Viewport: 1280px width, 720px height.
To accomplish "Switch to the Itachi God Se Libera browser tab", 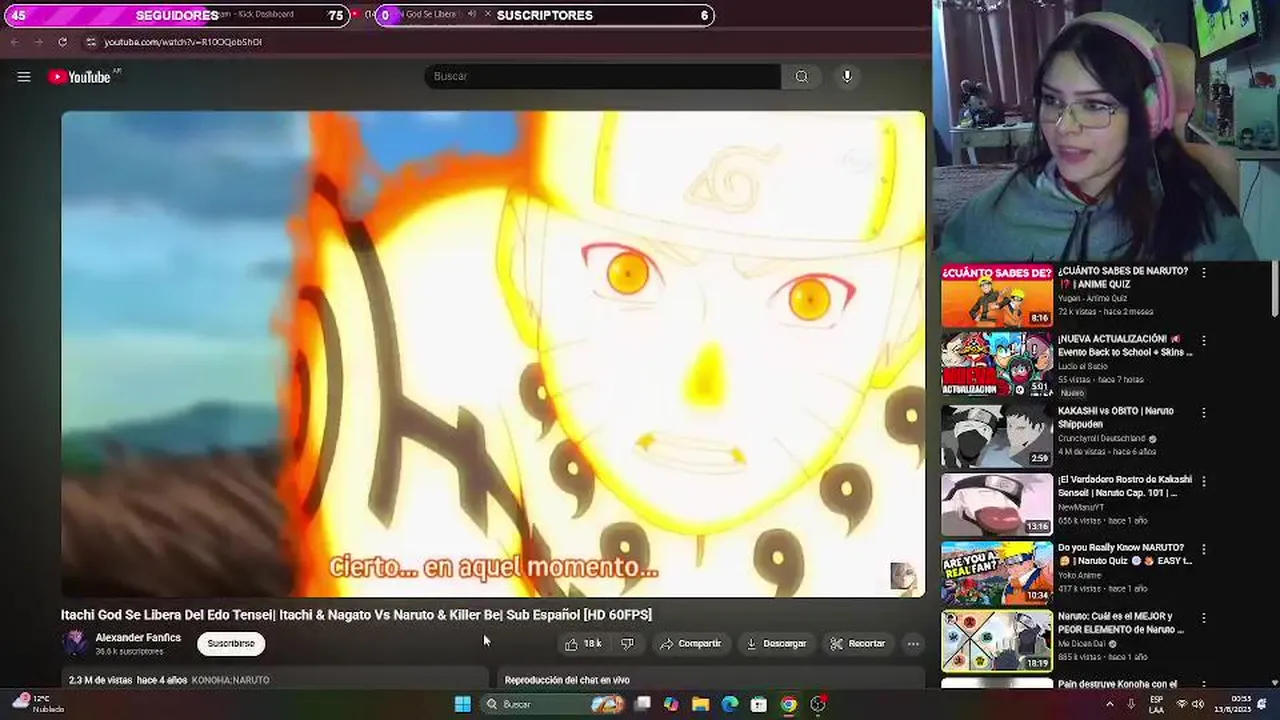I will pos(425,14).
